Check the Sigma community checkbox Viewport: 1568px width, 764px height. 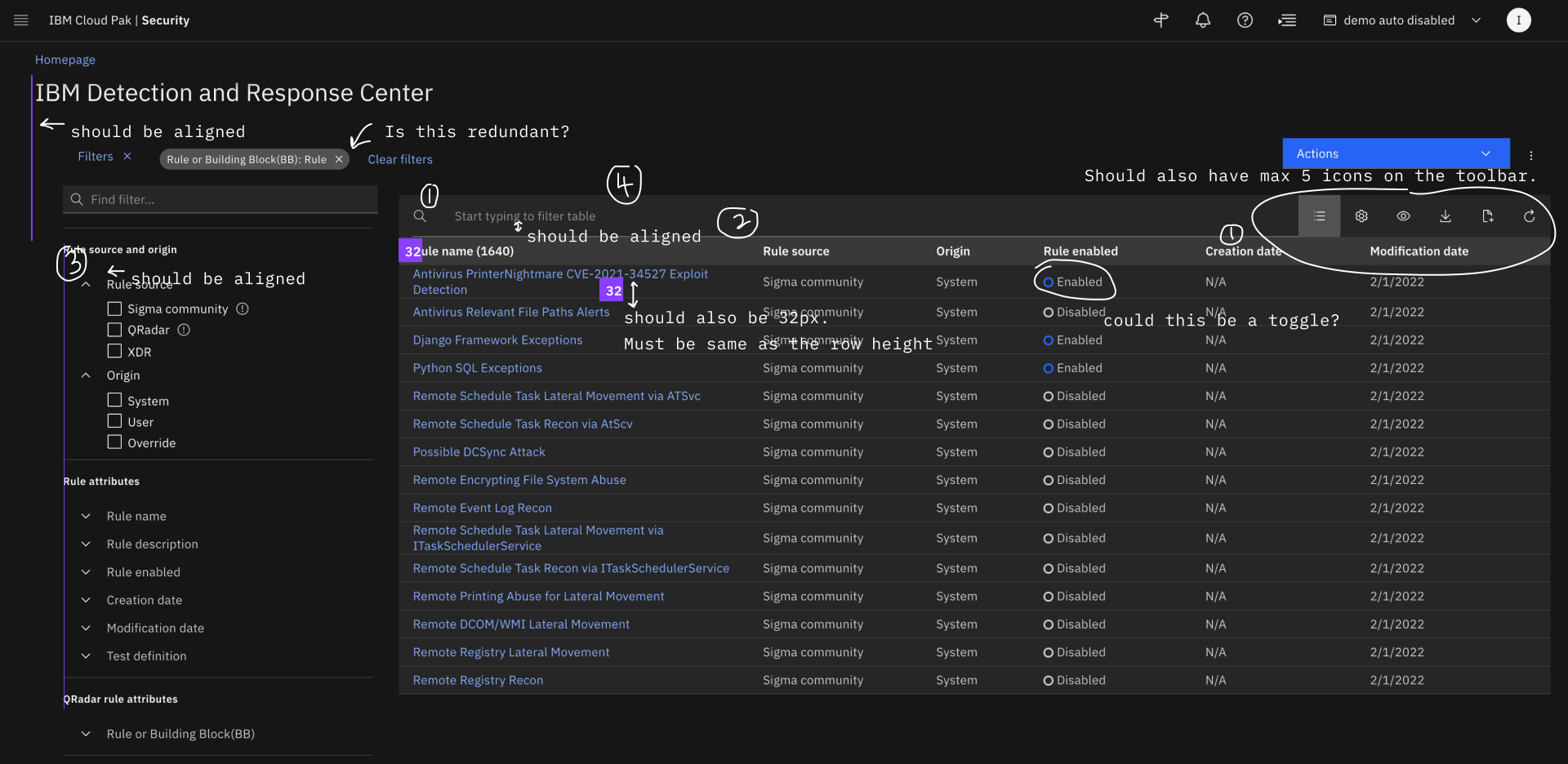pyautogui.click(x=114, y=309)
